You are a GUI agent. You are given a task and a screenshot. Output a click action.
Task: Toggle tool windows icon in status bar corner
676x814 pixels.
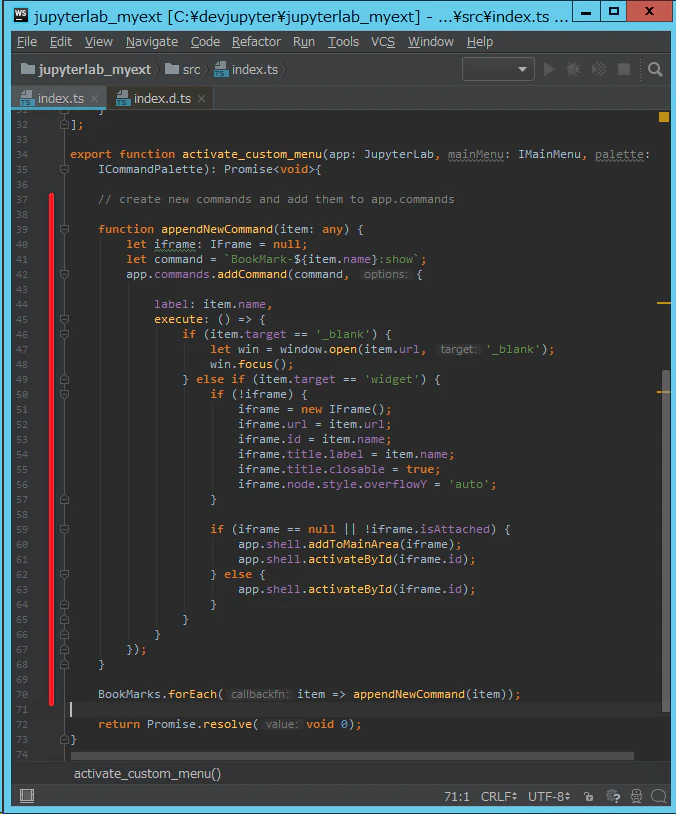[27, 796]
